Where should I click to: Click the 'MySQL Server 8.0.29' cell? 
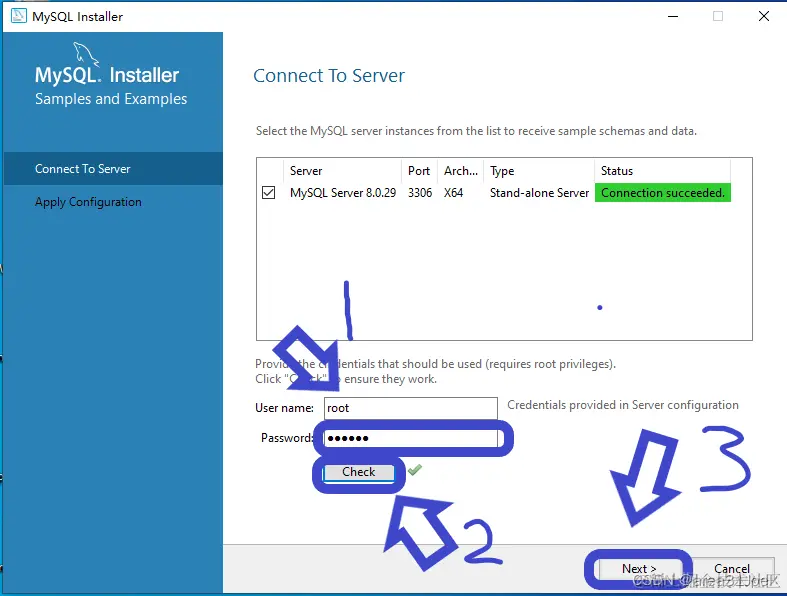pyautogui.click(x=343, y=193)
